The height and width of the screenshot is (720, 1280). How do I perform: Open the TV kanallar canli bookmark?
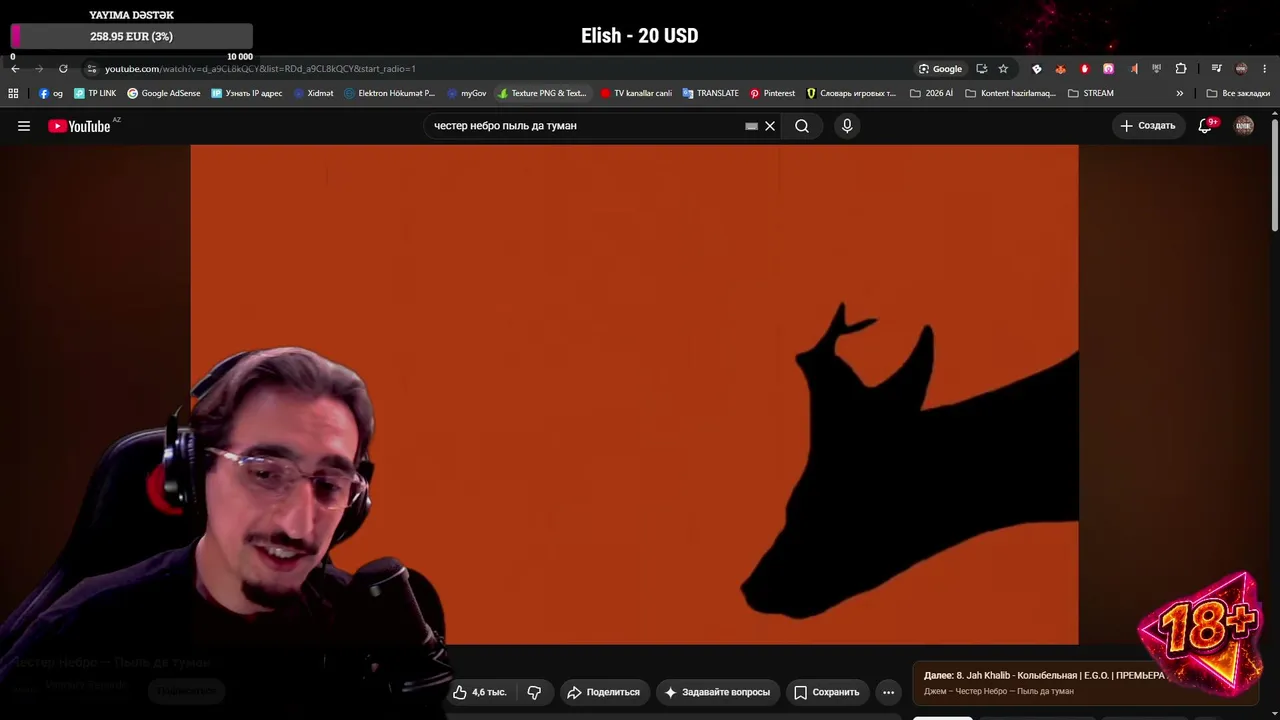point(636,93)
